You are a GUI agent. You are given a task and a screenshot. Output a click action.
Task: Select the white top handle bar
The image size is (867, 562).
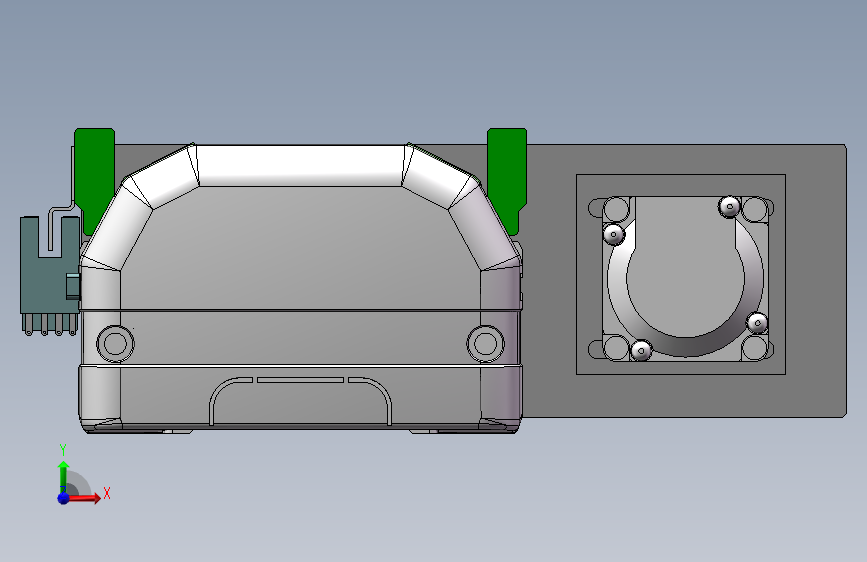tap(300, 165)
